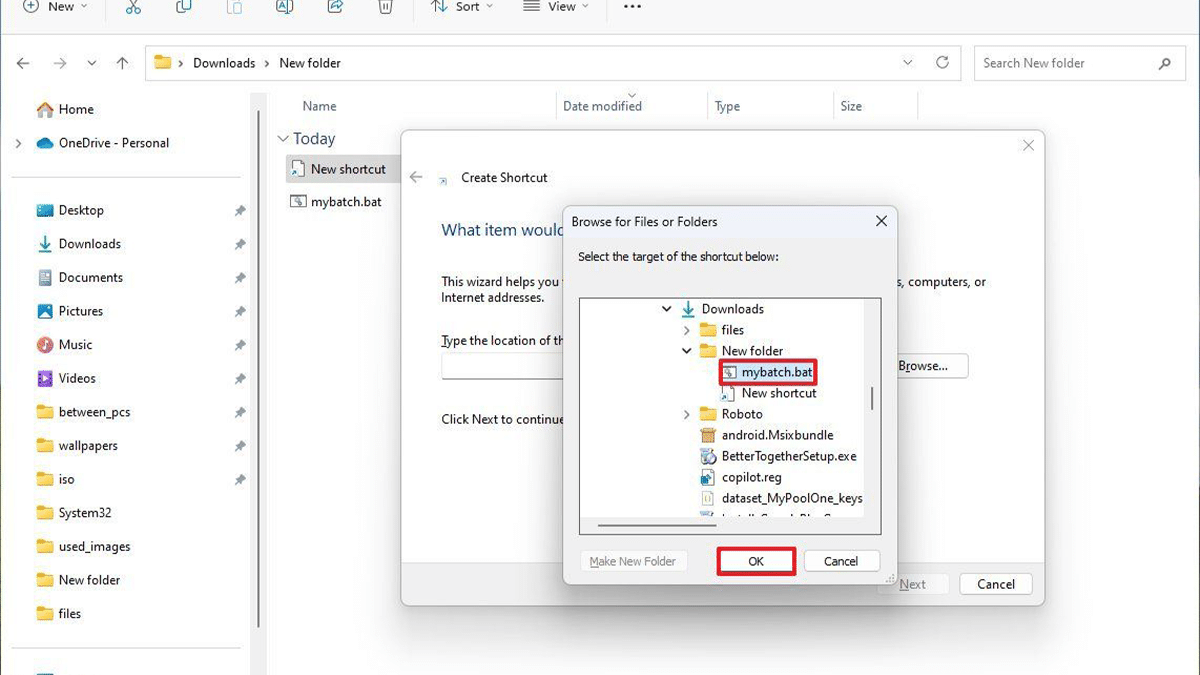1200x675 pixels.
Task: Open used_images folder in sidebar
Action: pyautogui.click(x=83, y=547)
